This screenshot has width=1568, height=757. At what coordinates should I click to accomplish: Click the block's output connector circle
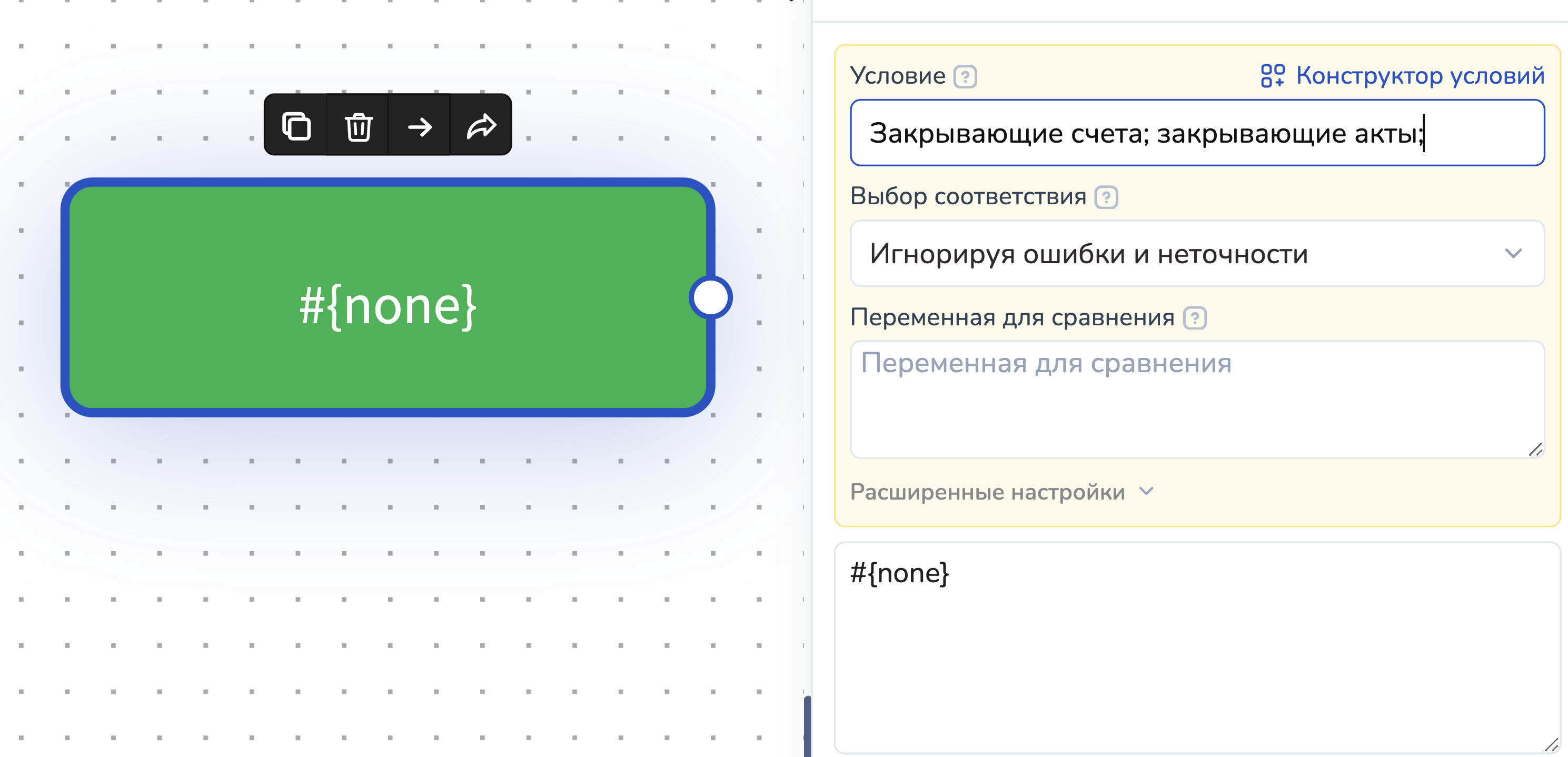tap(710, 297)
